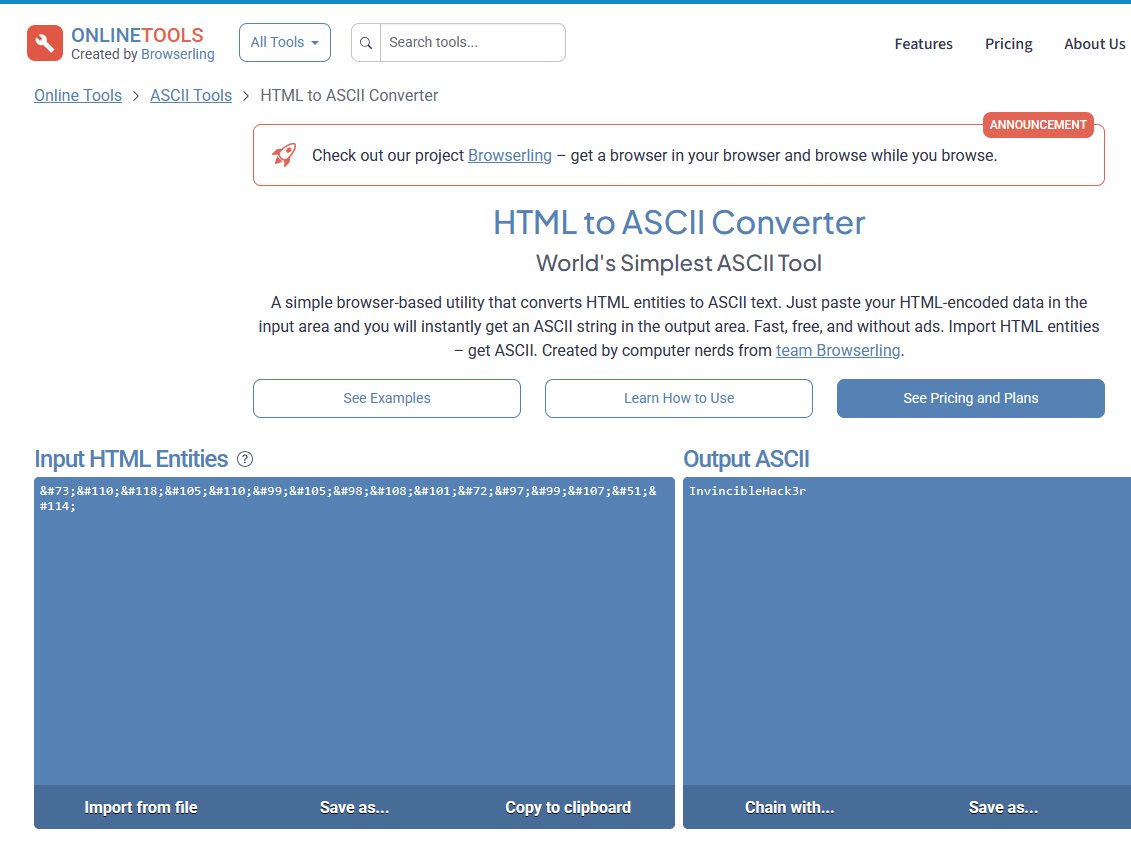Click Save as... under the output area
This screenshot has width=1131, height=853.
pyautogui.click(x=1003, y=808)
